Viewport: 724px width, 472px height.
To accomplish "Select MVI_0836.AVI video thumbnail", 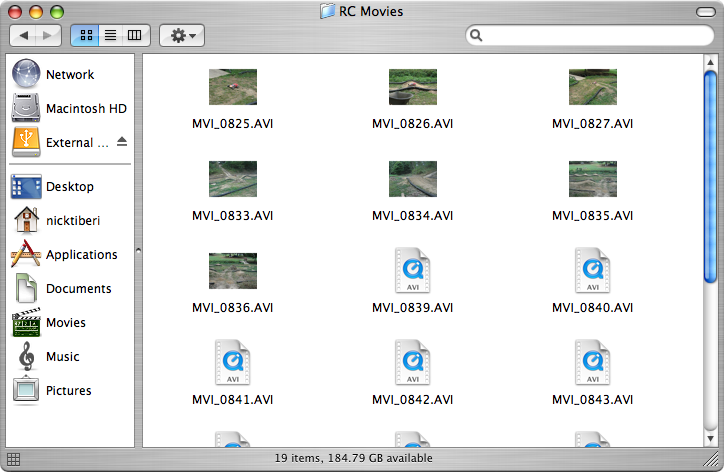I will (233, 271).
